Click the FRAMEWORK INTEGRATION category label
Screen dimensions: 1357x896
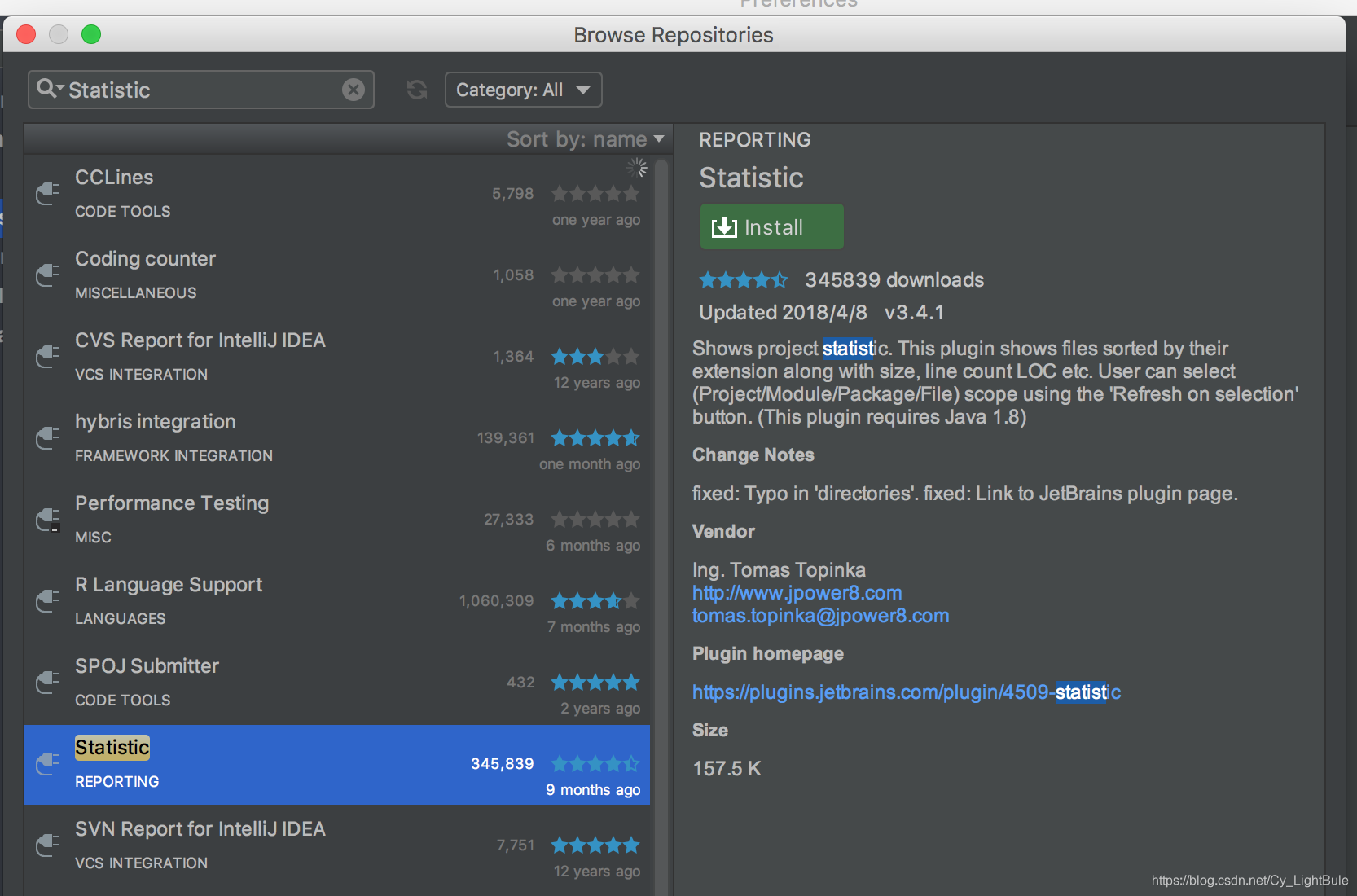tap(174, 456)
